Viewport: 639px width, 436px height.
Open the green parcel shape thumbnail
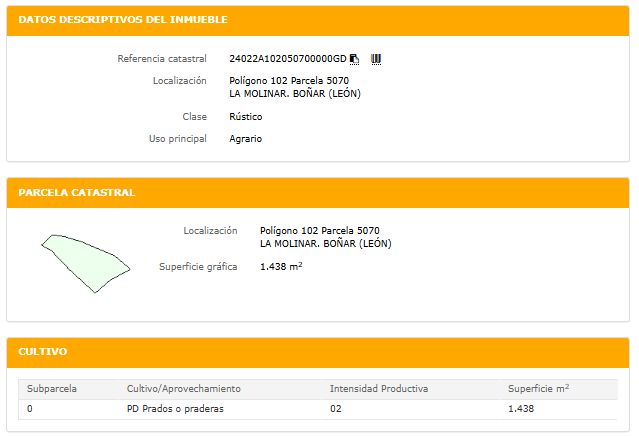pos(85,262)
